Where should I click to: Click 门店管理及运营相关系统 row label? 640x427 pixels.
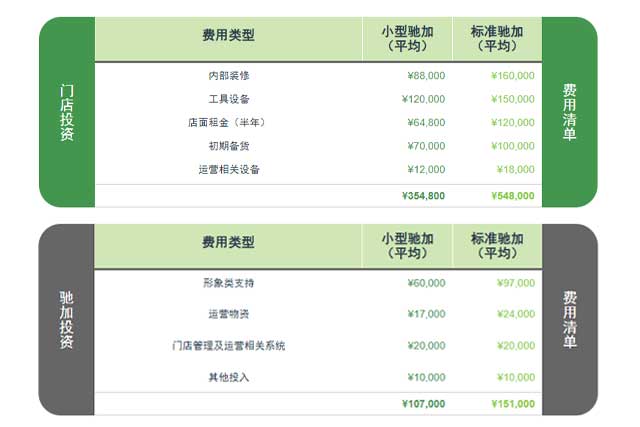(x=228, y=346)
